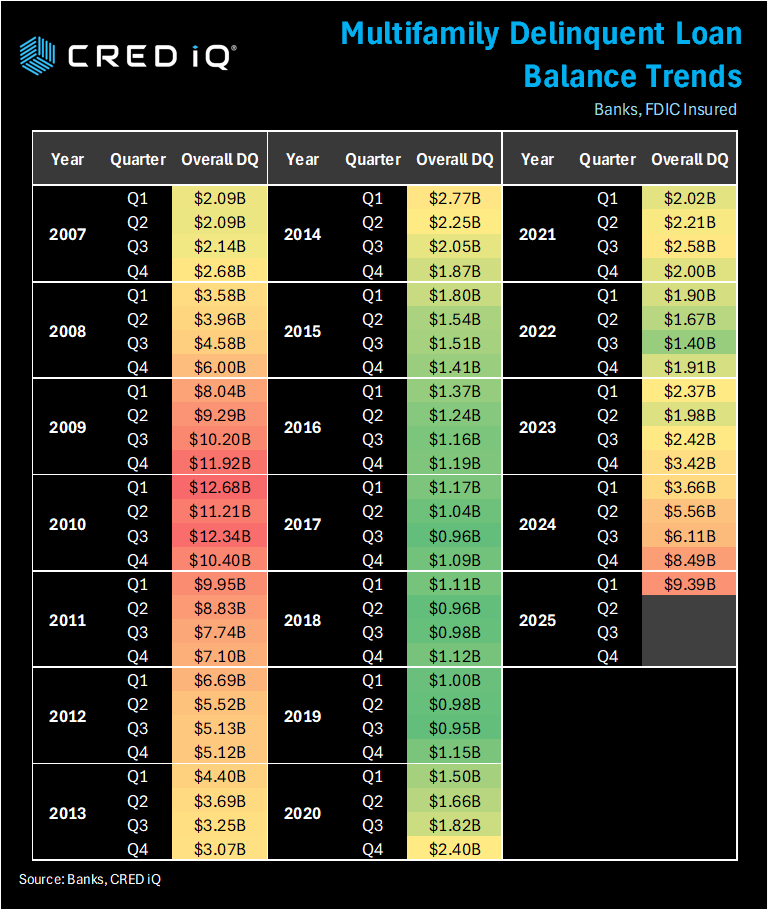Select the $1.40B value for 2022 Q3

689,343
